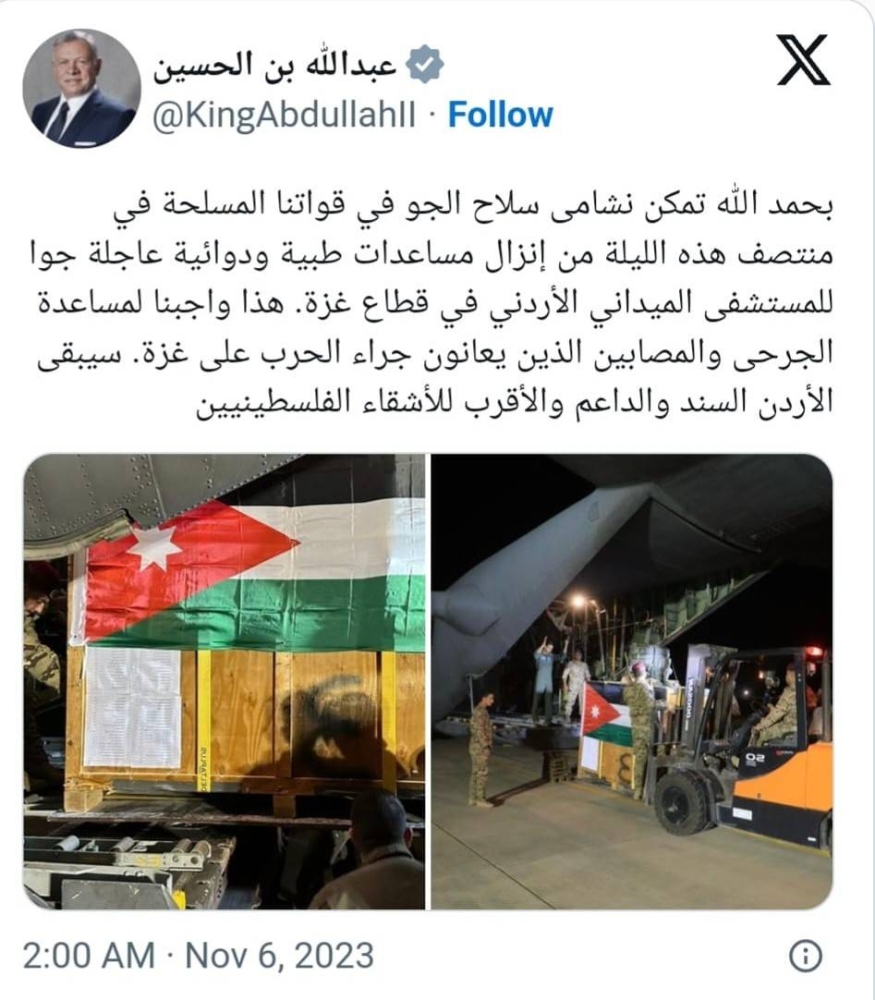The height and width of the screenshot is (1000, 875).
Task: Open the King Abdullah profile avatar
Action: [82, 88]
